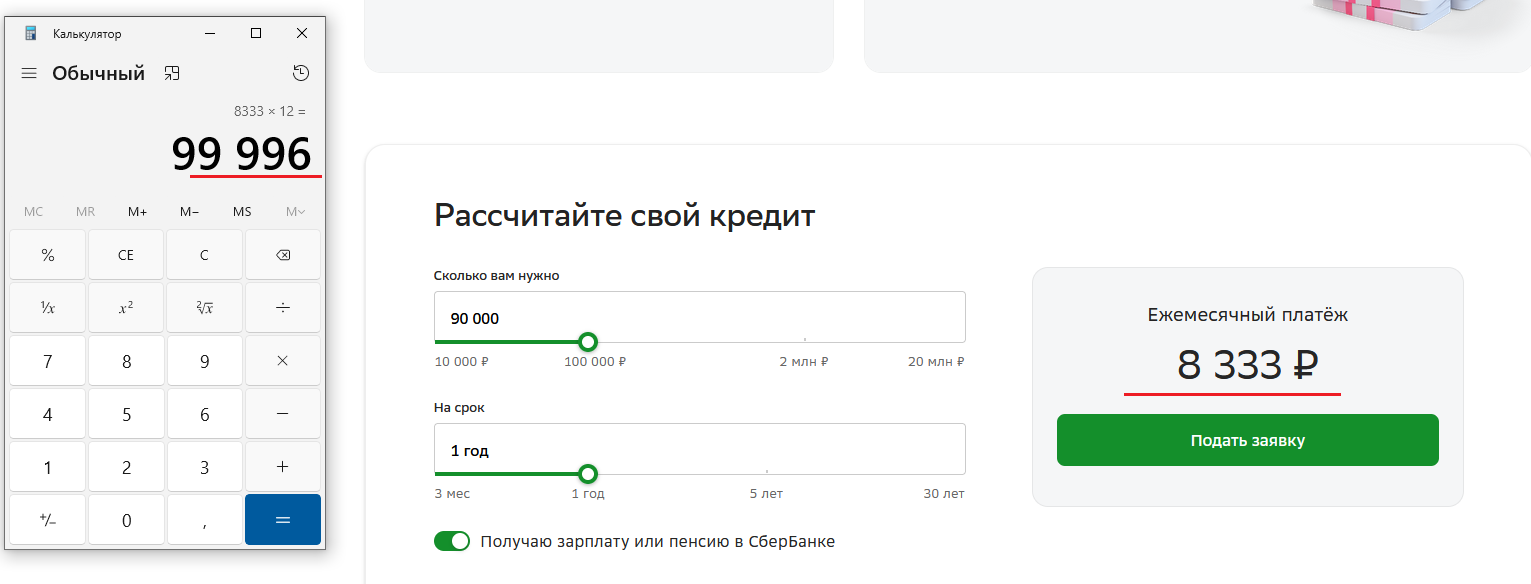Image resolution: width=1531 pixels, height=584 pixels.
Task: Click the M+ memory add item
Action: pyautogui.click(x=137, y=212)
